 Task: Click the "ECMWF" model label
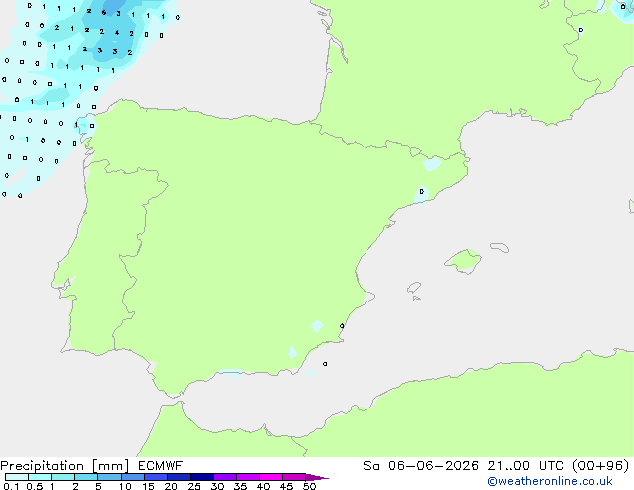click(160, 466)
